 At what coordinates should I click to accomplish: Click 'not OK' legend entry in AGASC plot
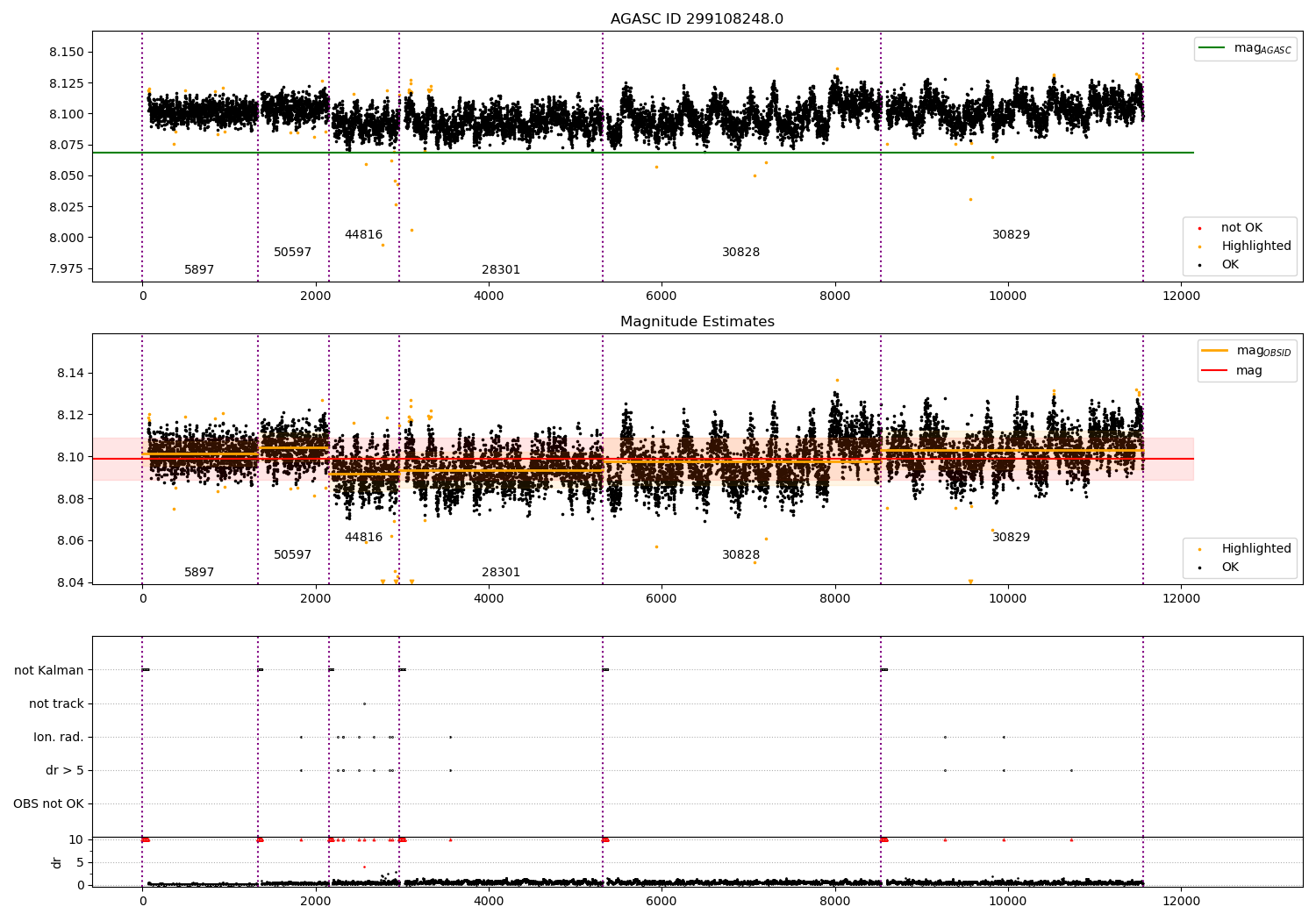[x=1241, y=228]
